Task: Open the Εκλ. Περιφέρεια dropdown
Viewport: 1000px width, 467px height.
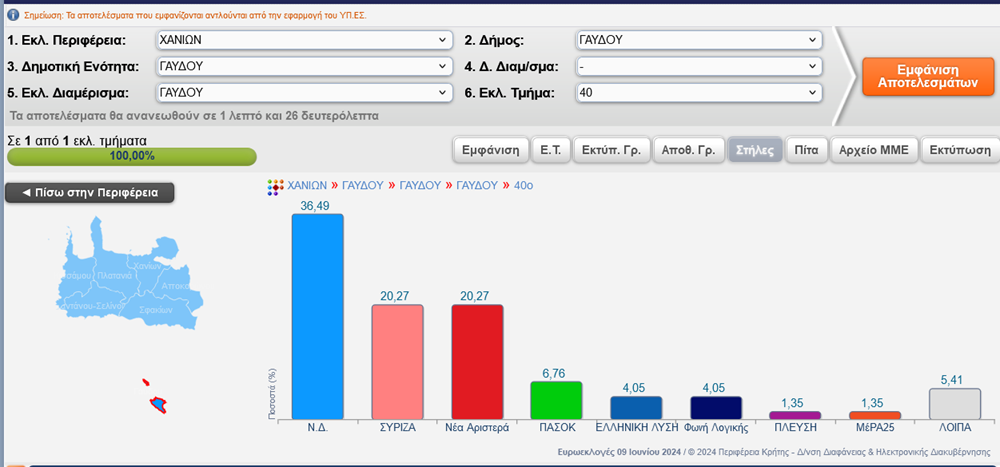Action: (x=303, y=40)
